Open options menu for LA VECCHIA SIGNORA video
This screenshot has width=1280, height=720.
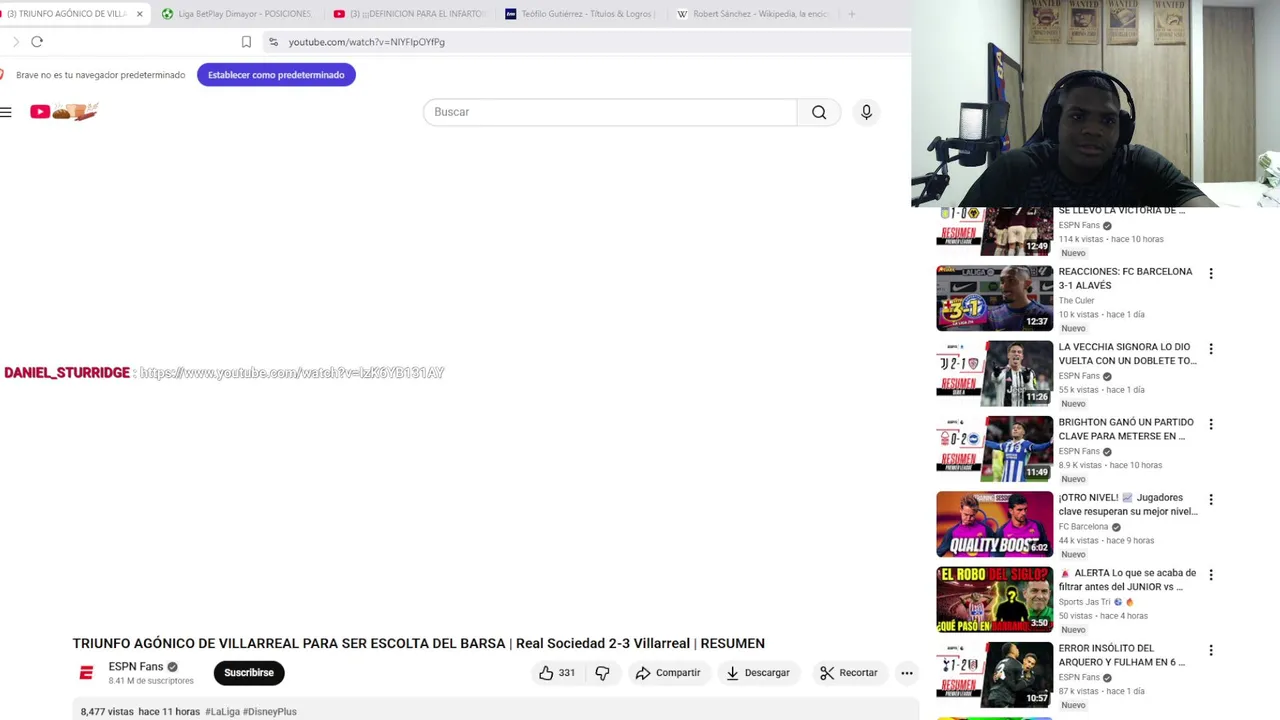1210,349
